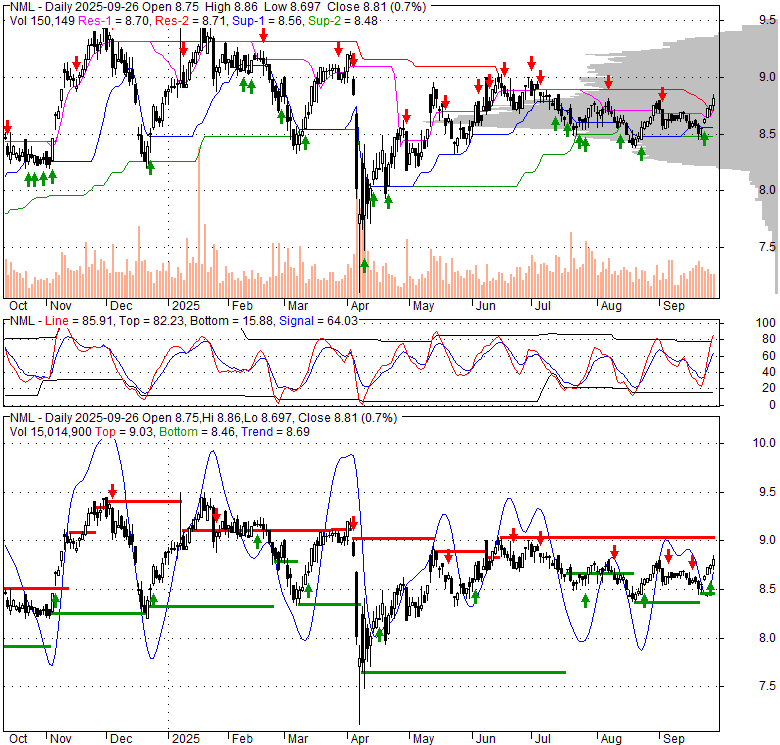Click the Res-2 = 8.71 legend value
The width and height of the screenshot is (780, 745).
[x=191, y=21]
